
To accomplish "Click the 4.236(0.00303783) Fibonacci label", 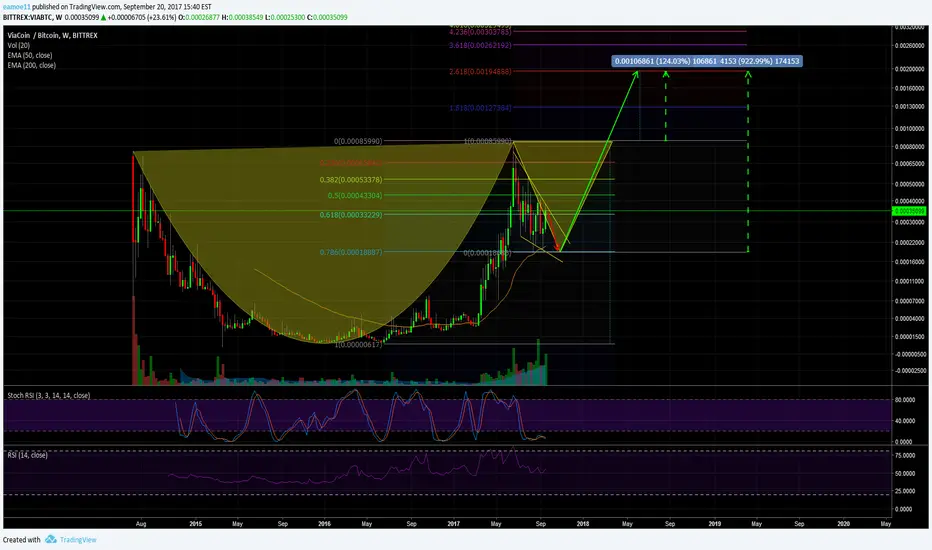I will pos(480,32).
